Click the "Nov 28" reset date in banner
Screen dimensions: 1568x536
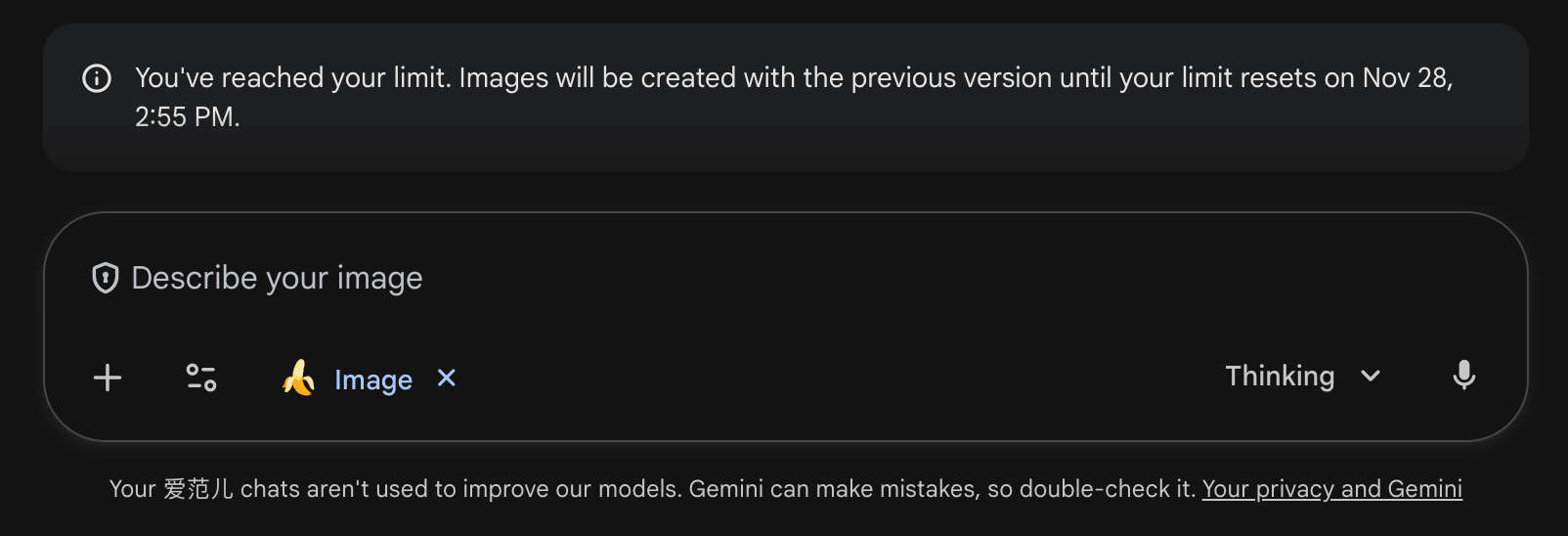pyautogui.click(x=1406, y=78)
